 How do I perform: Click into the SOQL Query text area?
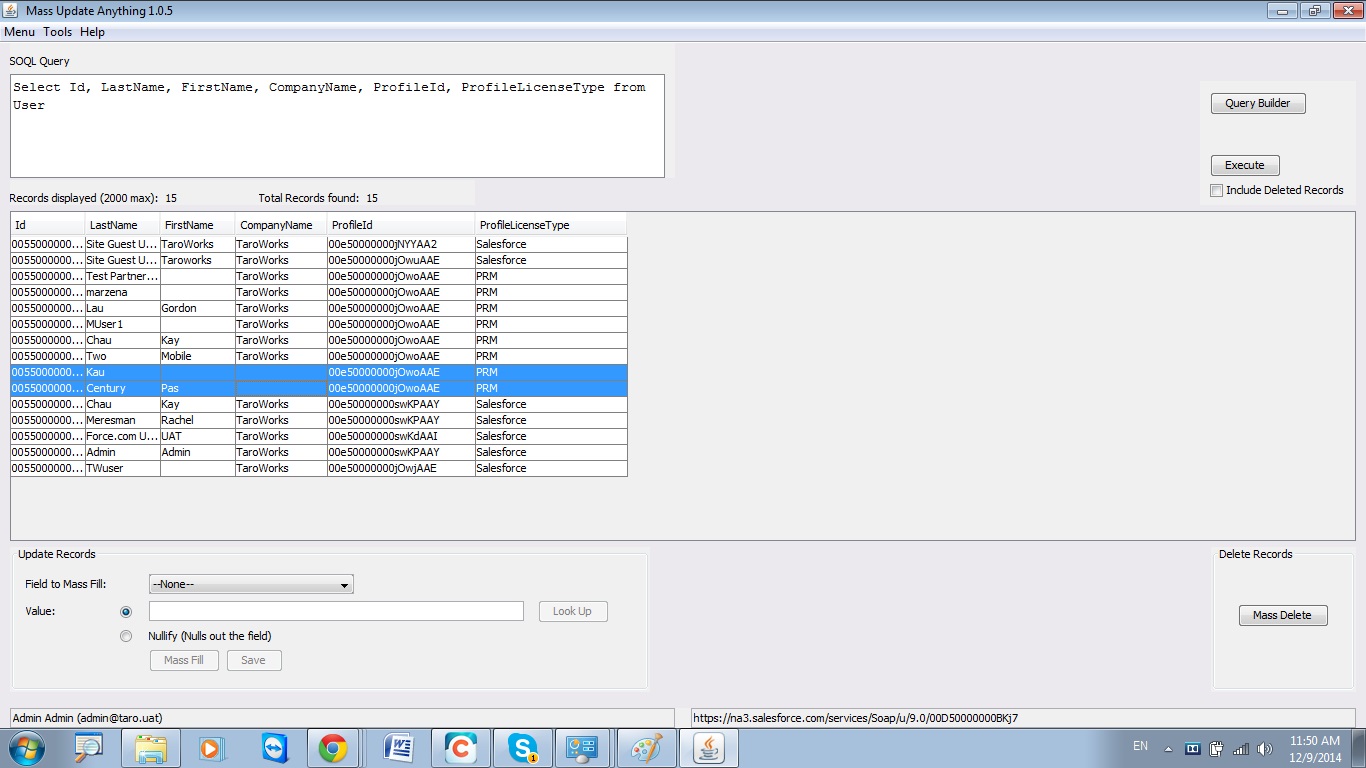(337, 126)
